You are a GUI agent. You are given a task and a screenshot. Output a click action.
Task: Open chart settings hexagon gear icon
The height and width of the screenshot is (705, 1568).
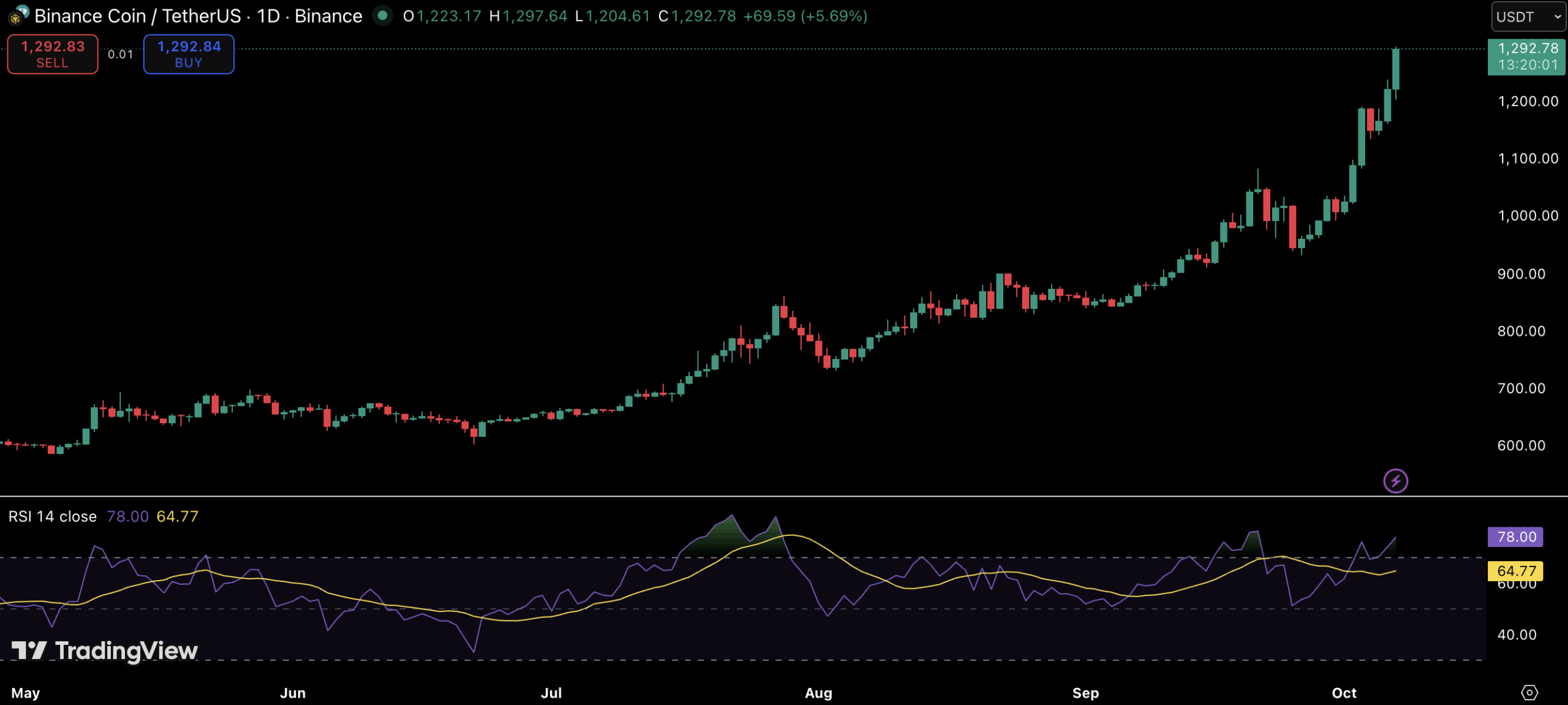[x=1529, y=692]
